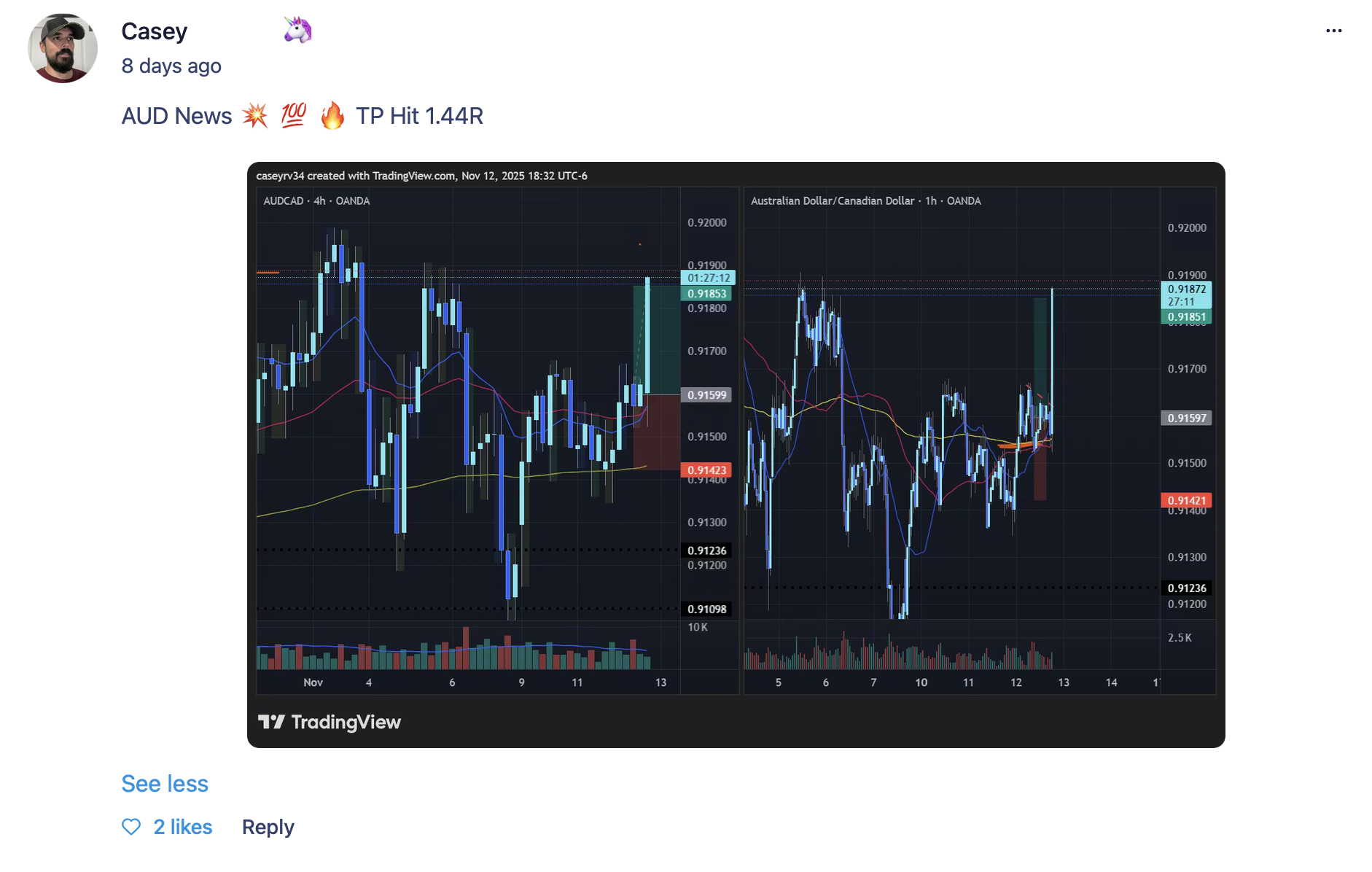Image resolution: width=1372 pixels, height=872 pixels.
Task: View the 2 likes count
Action: click(x=183, y=827)
